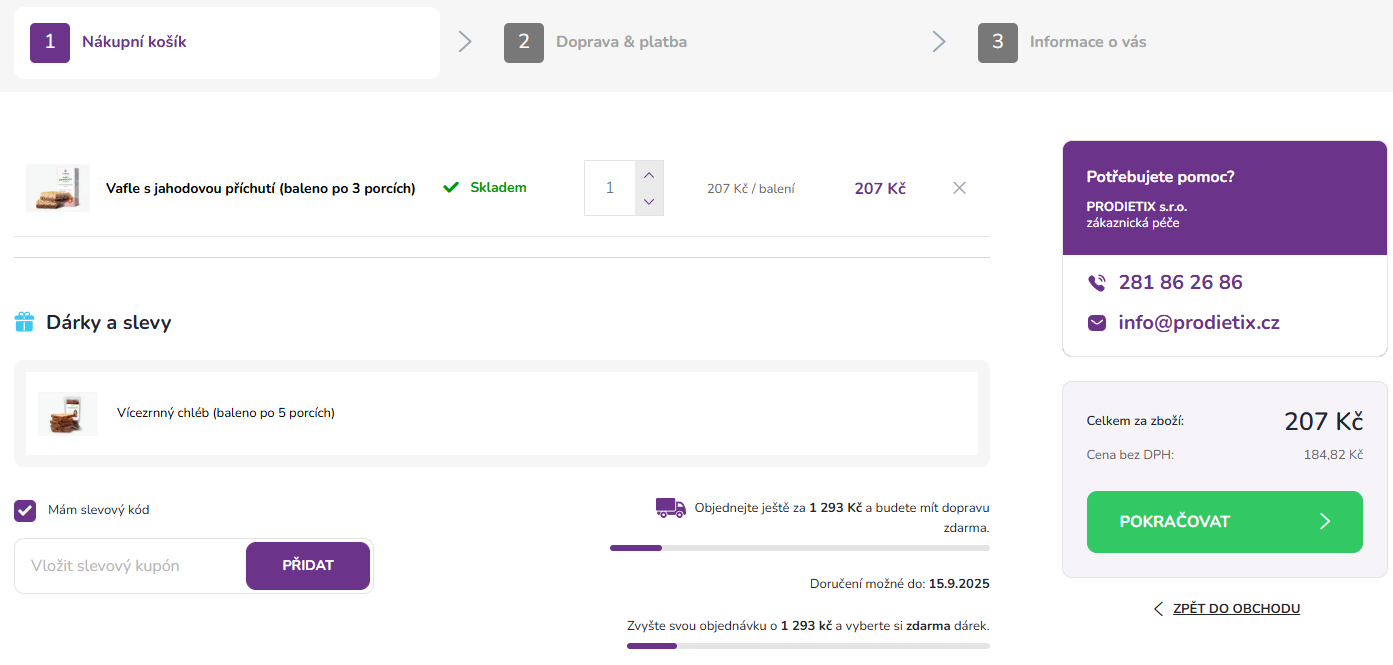Decrease waffle quantity with down arrow
This screenshot has width=1393, height=665.
pyautogui.click(x=649, y=202)
